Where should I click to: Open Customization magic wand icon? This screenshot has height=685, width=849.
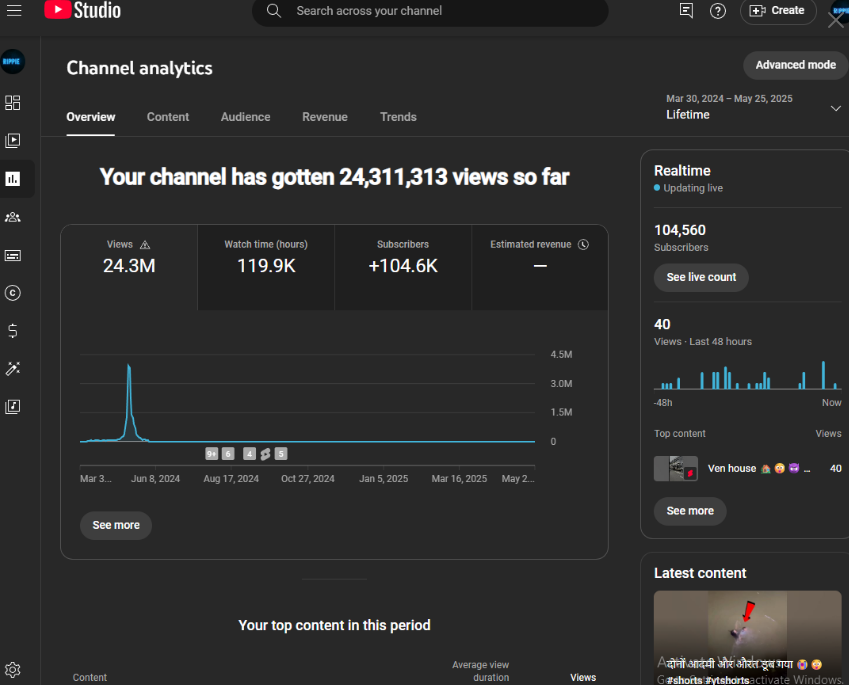(12, 369)
